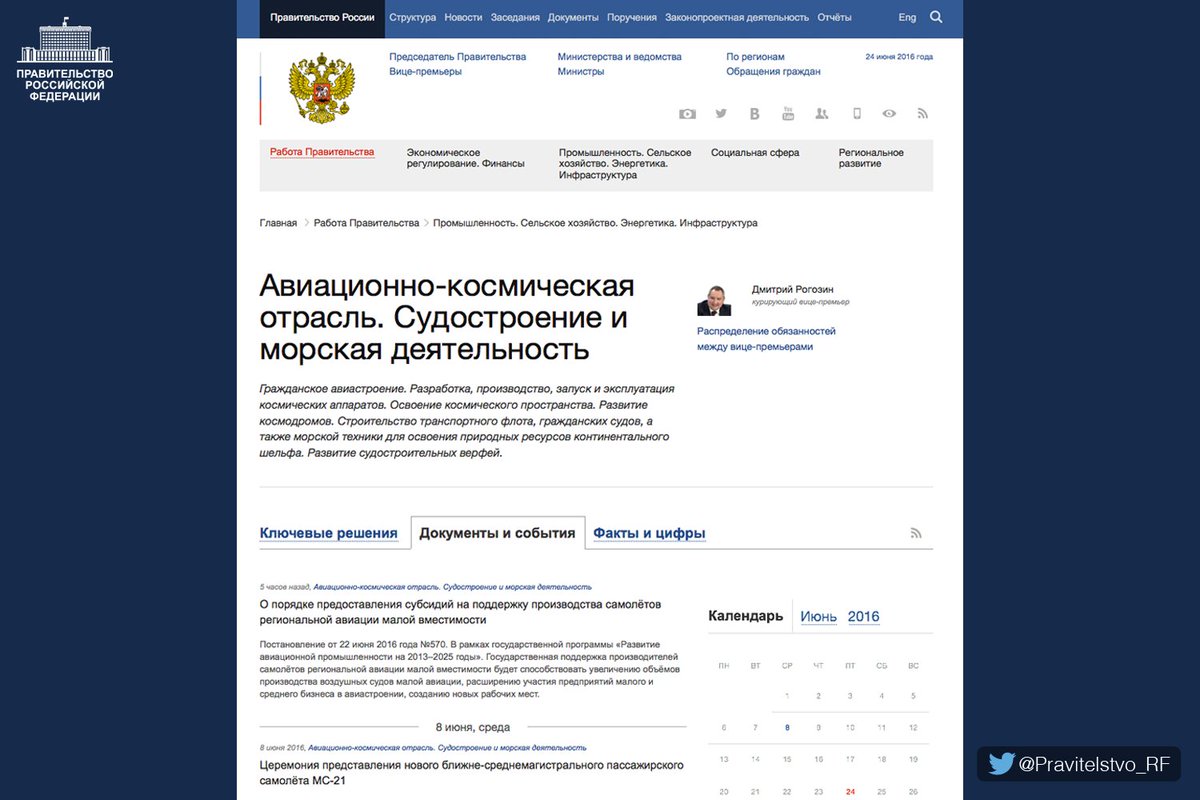
Task: Select the Календарь heading tab
Action: click(746, 616)
